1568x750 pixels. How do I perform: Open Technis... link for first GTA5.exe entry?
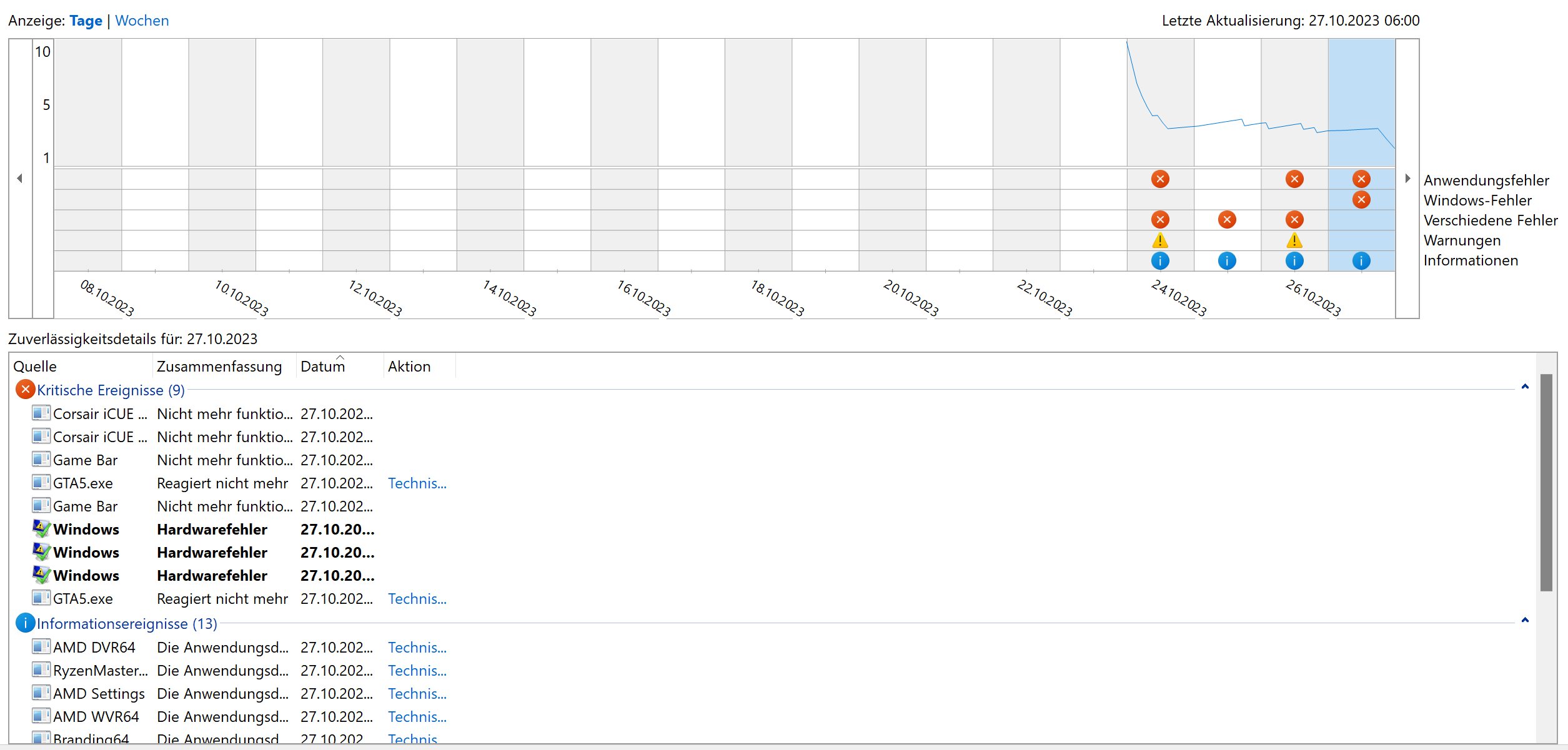417,483
